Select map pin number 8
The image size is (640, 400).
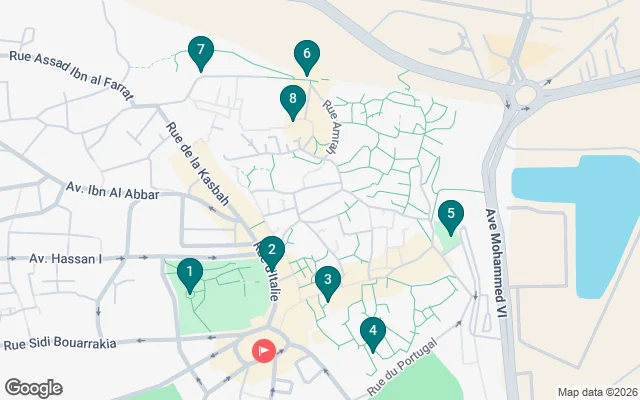(293, 102)
